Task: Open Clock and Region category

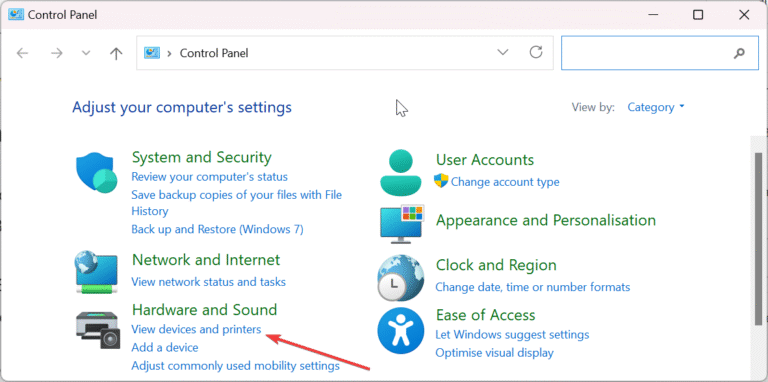Action: click(x=496, y=265)
